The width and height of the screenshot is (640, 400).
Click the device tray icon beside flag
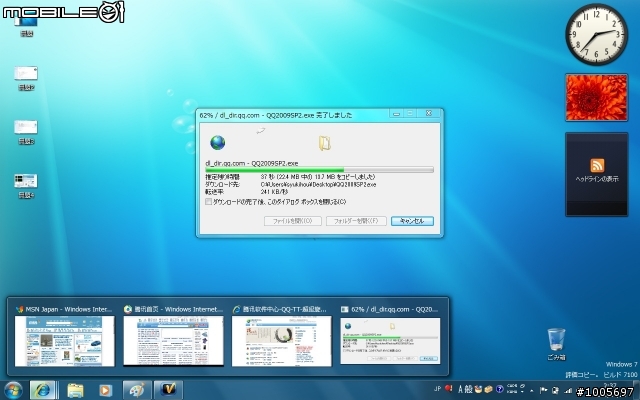click(555, 390)
